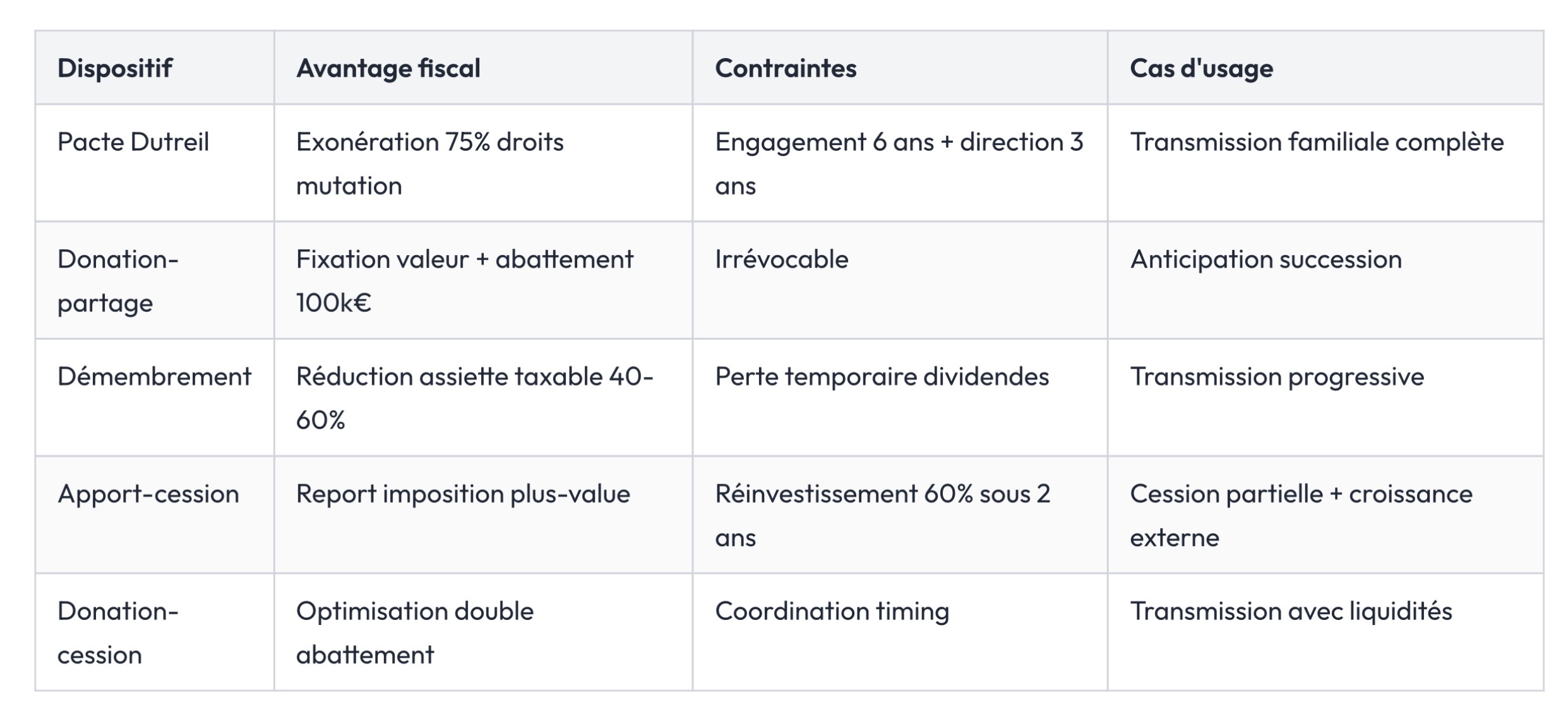Select the Démembrement cell

click(x=155, y=398)
